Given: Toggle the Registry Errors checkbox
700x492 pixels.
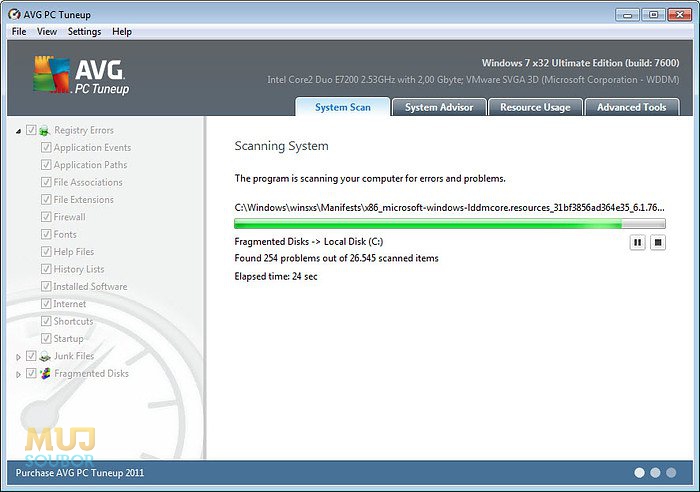Looking at the screenshot, I should pyautogui.click(x=31, y=130).
